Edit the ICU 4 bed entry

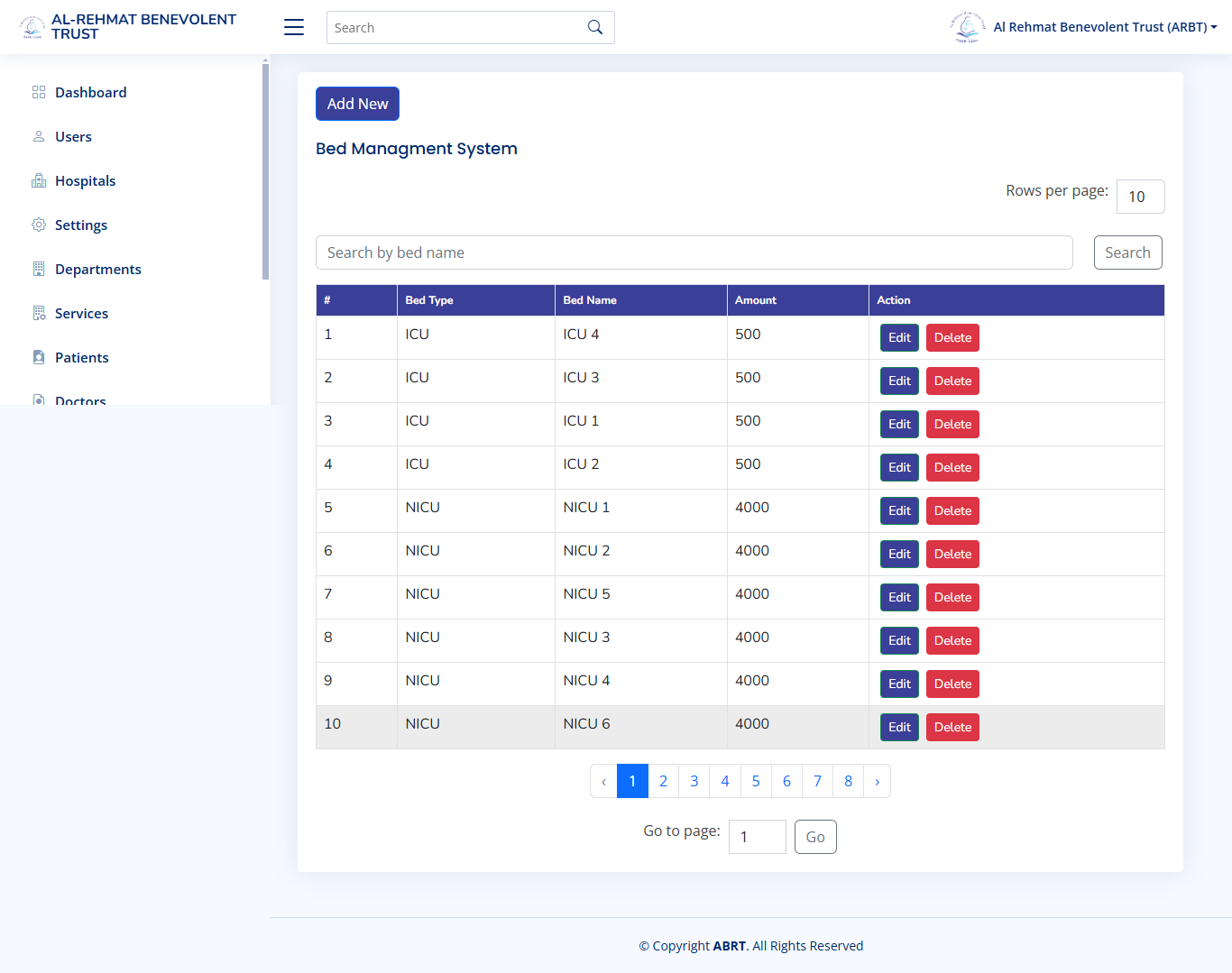click(x=899, y=337)
